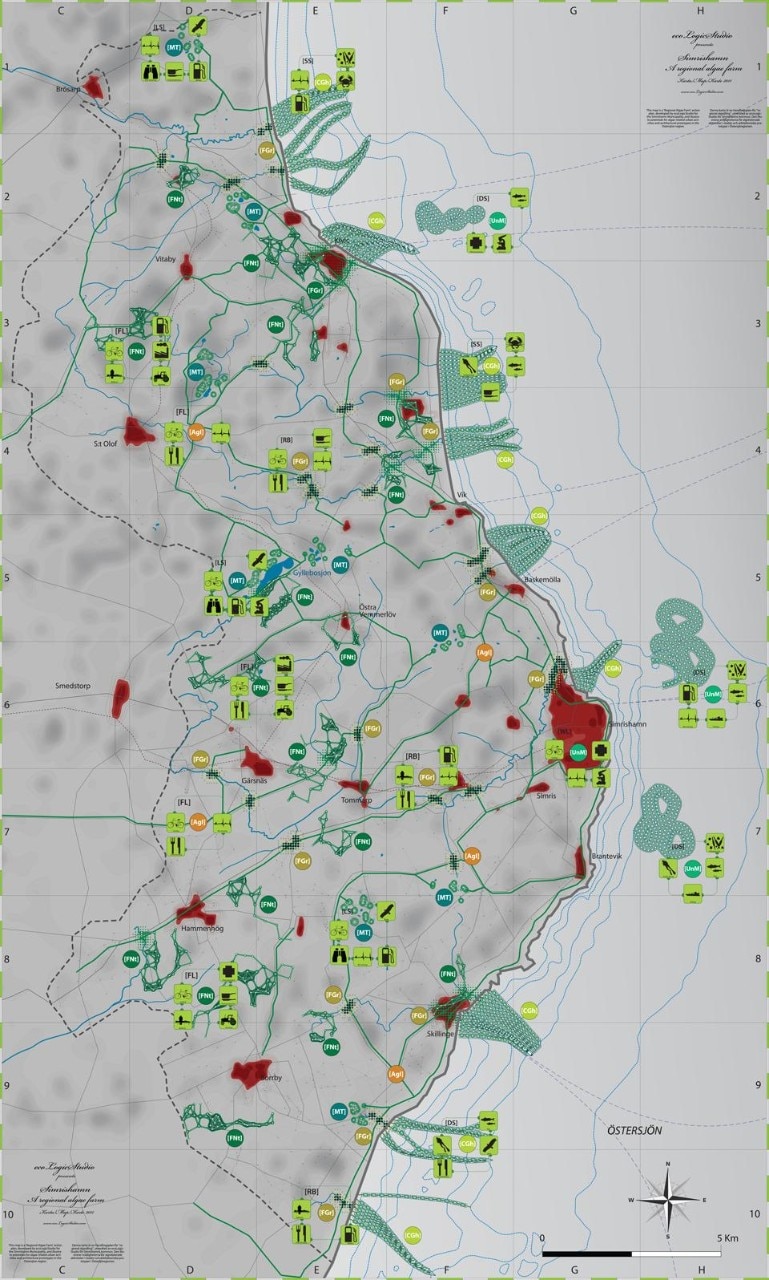Select the orange [AgI] marker beside St Olof
Image resolution: width=769 pixels, height=1280 pixels.
pyautogui.click(x=197, y=432)
